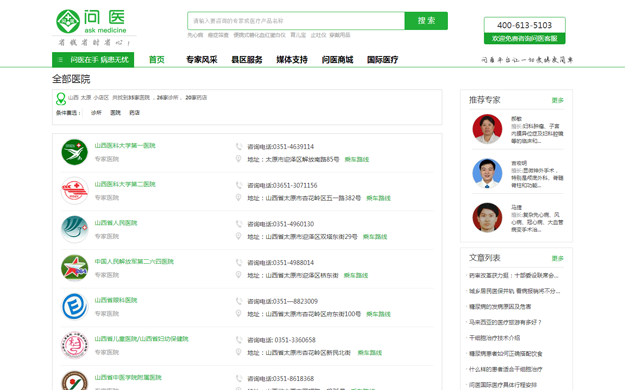The width and height of the screenshot is (625, 390).
Task: Click expert photo with blue background
Action: (487, 173)
